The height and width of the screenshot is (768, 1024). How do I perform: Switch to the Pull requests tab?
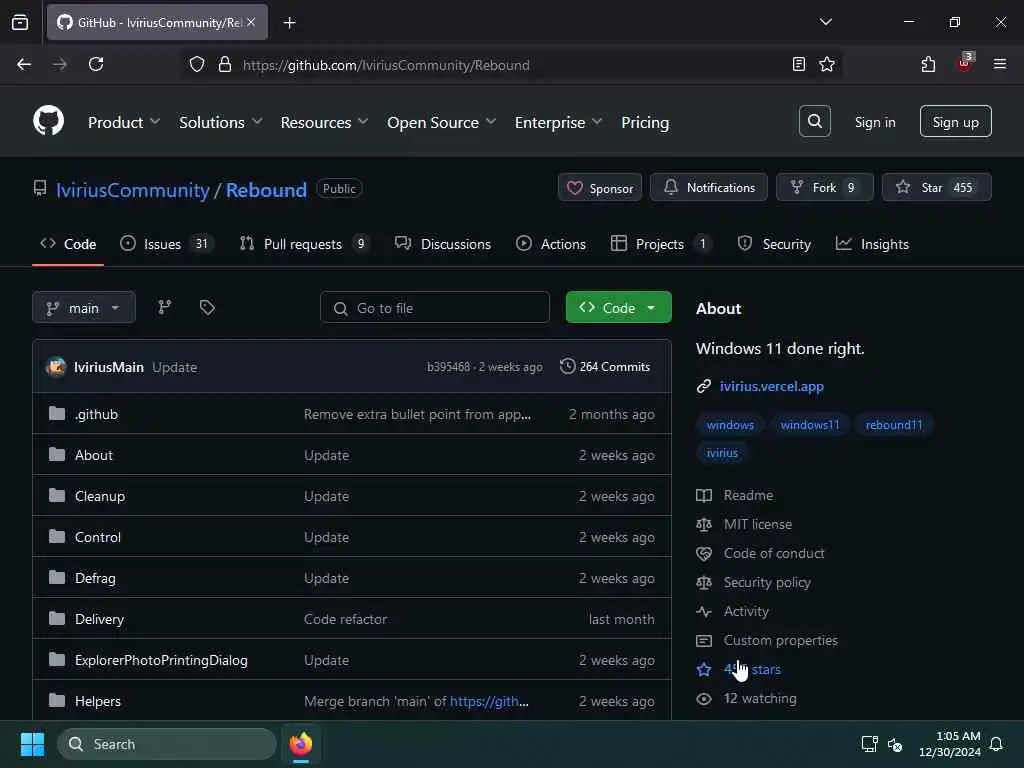(304, 244)
